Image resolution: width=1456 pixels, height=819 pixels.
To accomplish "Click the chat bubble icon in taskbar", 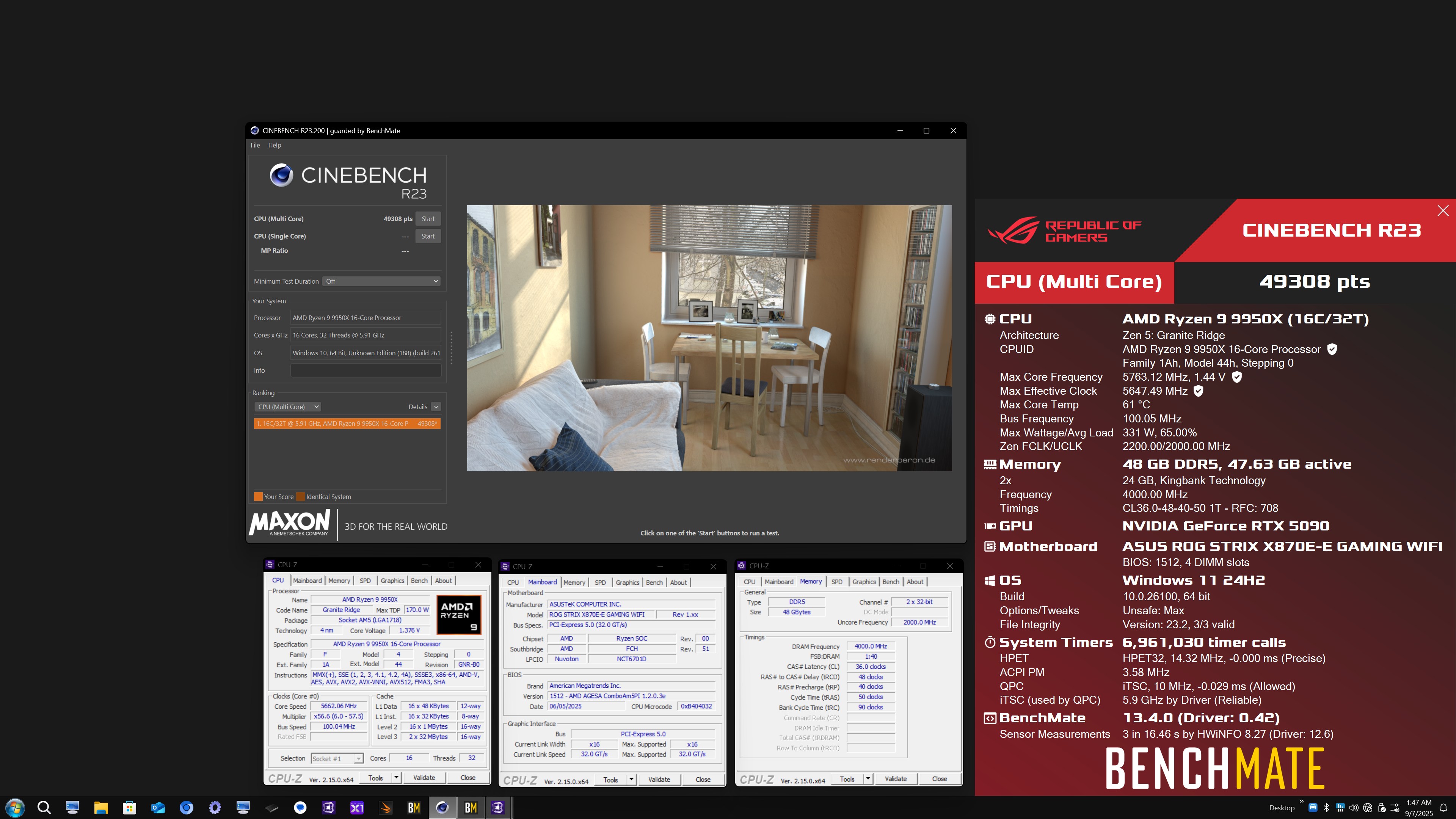I will click(x=300, y=808).
